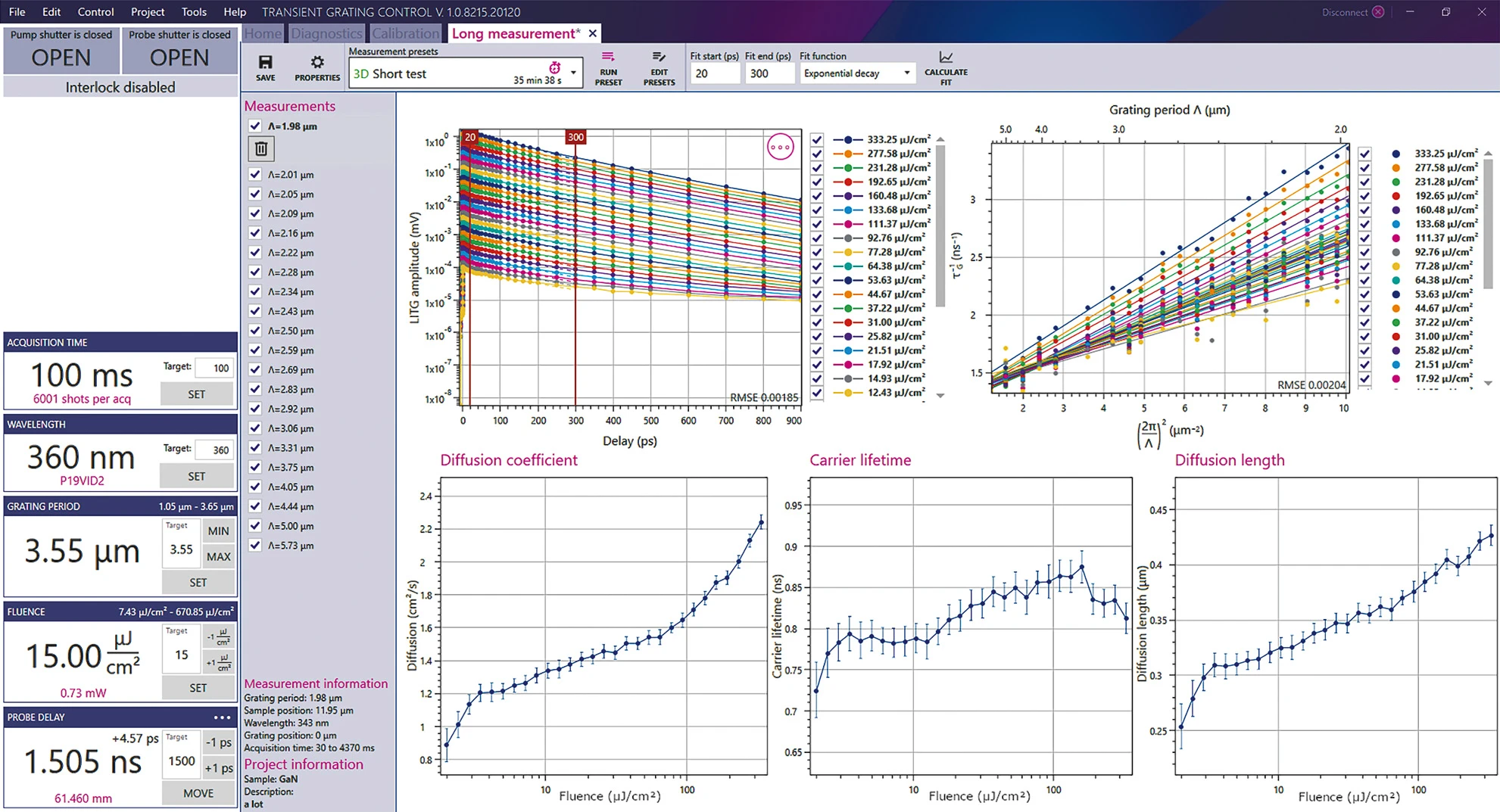Image resolution: width=1500 pixels, height=812 pixels.
Task: Click the Run Preset icon
Action: click(608, 57)
